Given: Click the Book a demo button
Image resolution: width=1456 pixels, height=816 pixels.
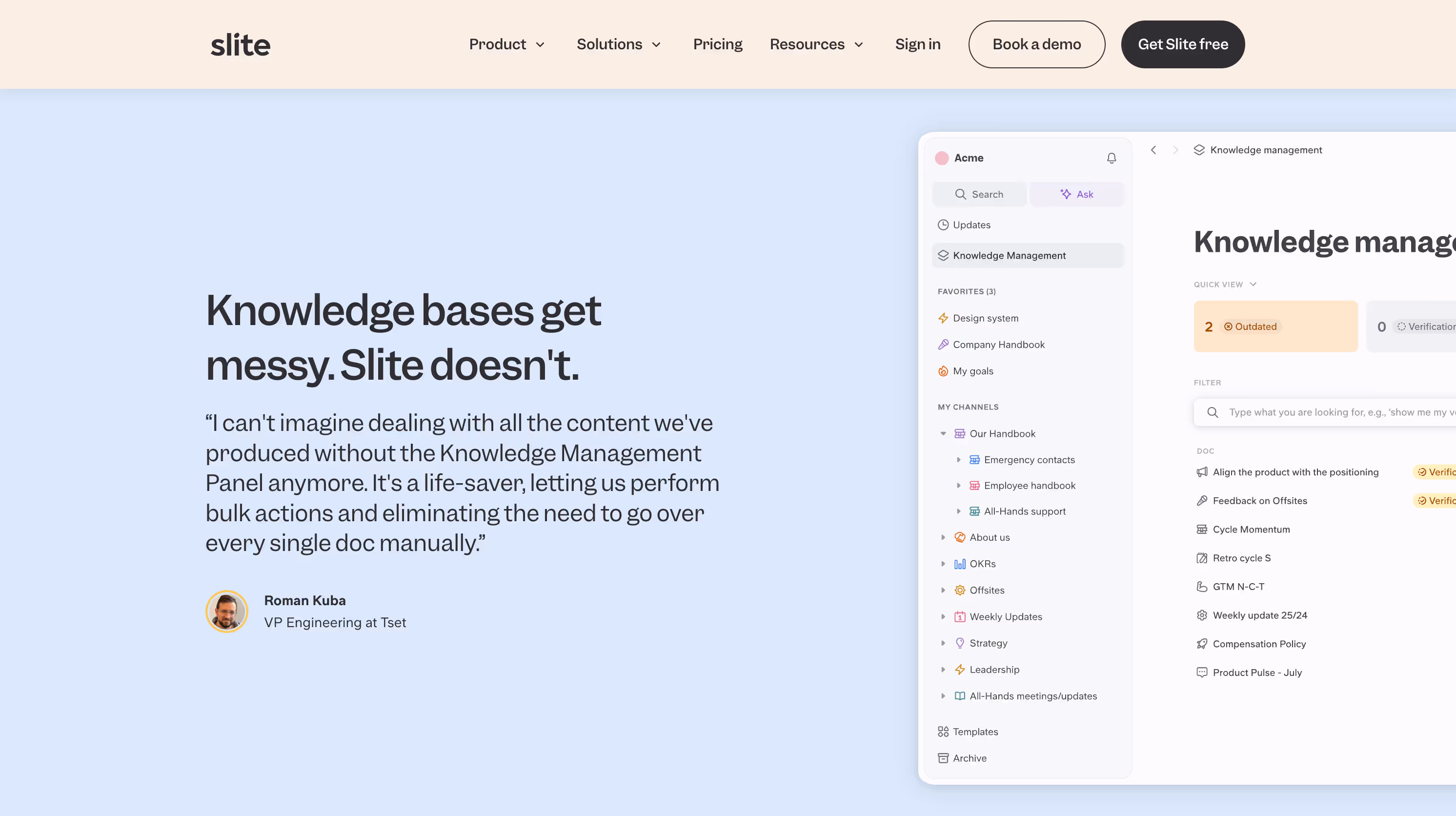Looking at the screenshot, I should 1036,44.
